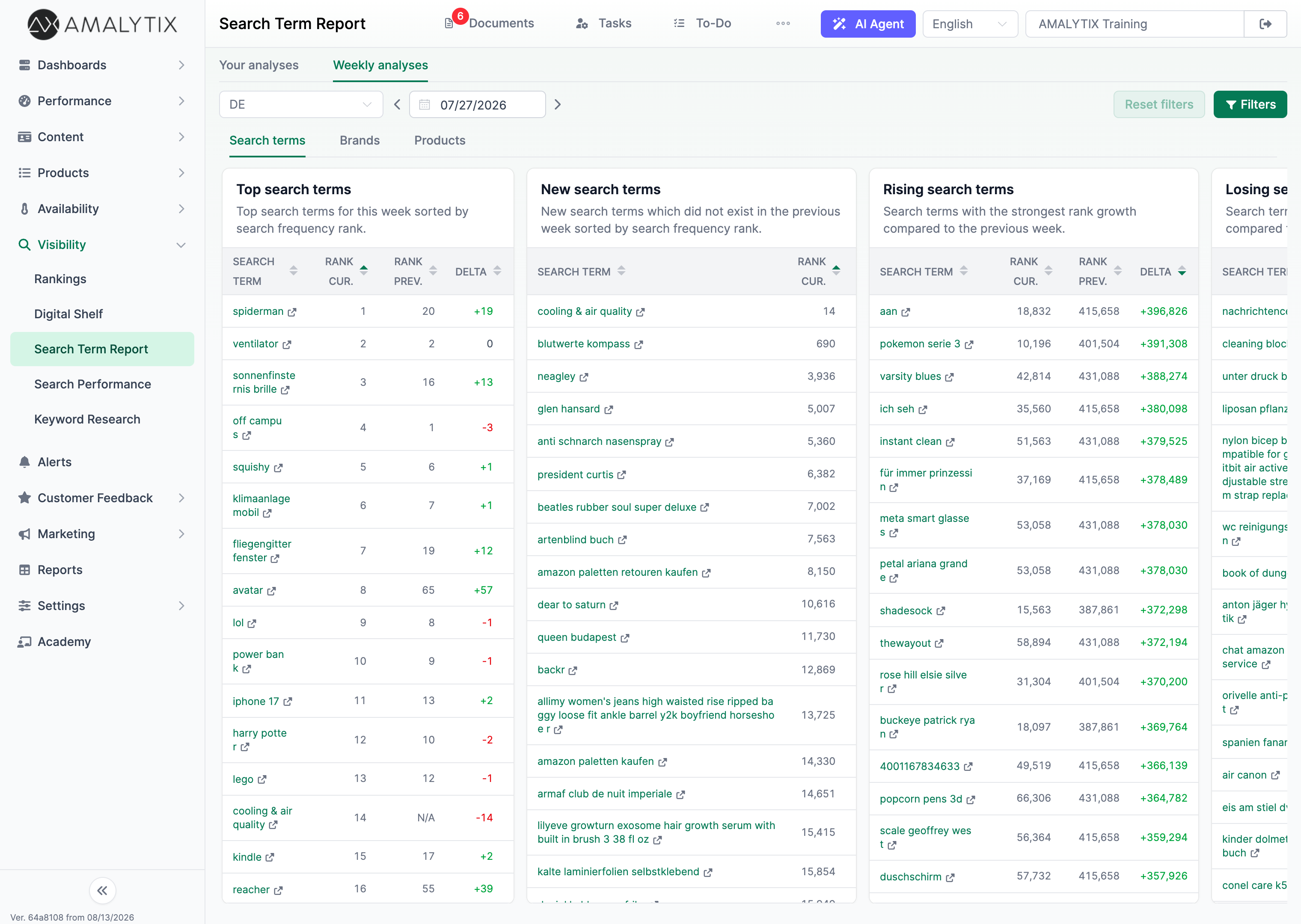
Task: Click the AMALYTIX logo
Action: pos(102,24)
